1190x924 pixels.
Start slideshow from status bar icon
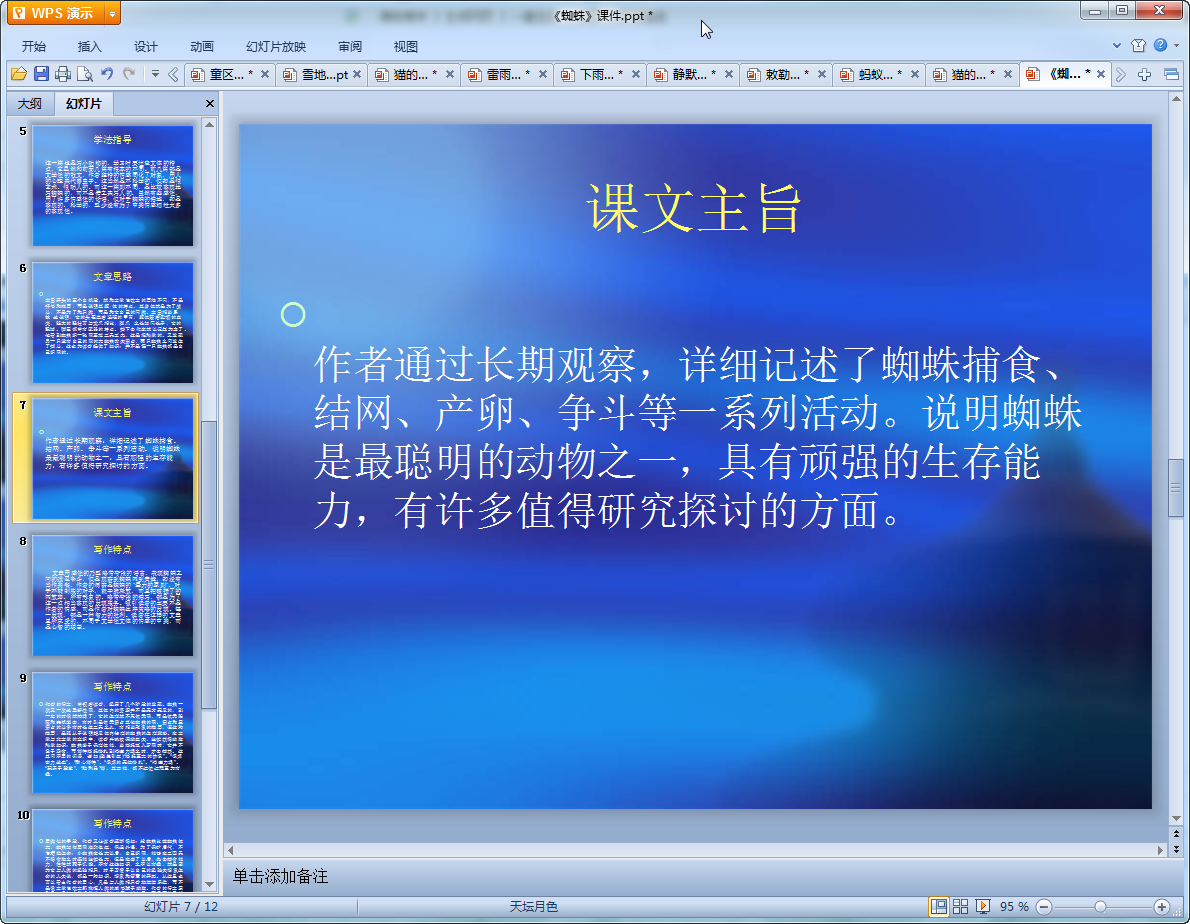pyautogui.click(x=983, y=907)
